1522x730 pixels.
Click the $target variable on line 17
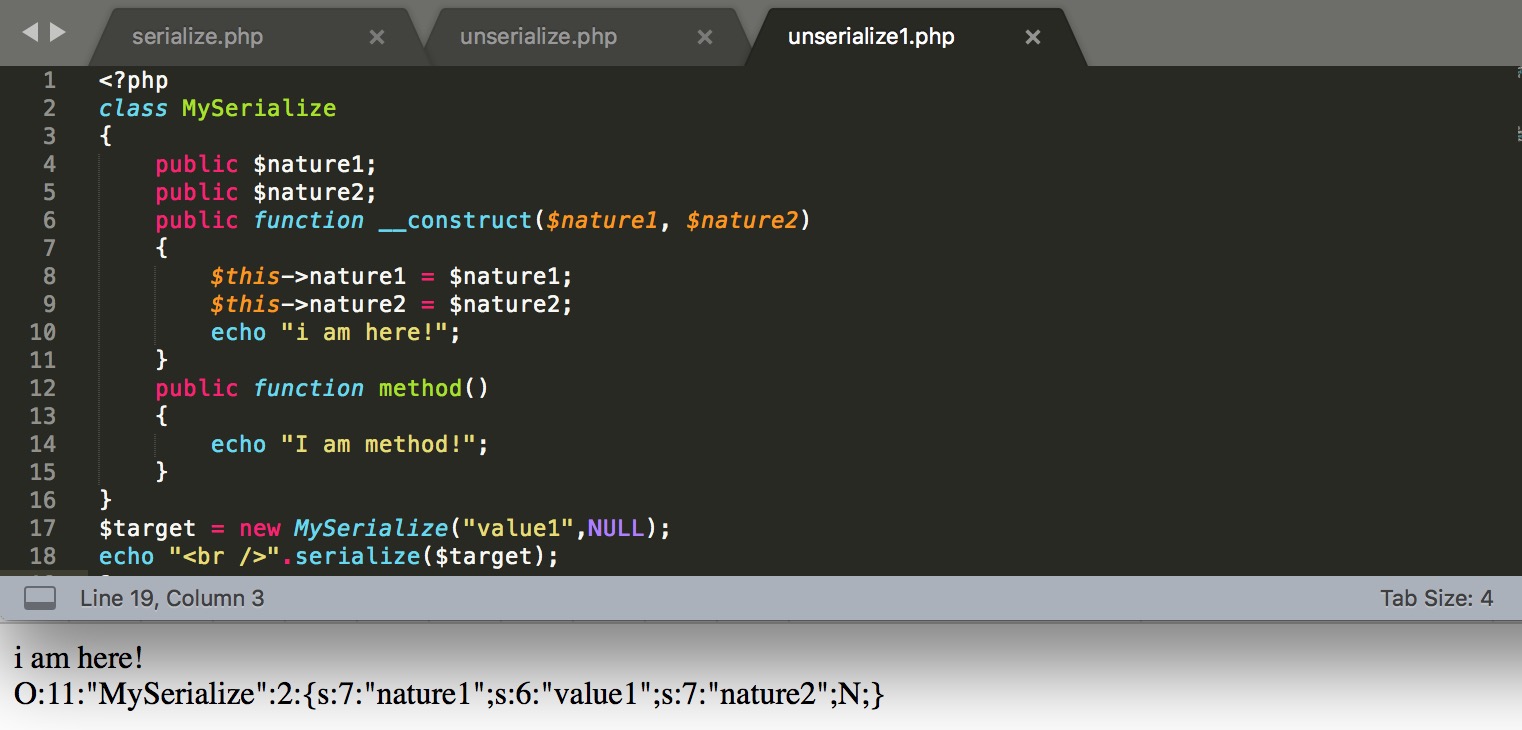coord(147,528)
